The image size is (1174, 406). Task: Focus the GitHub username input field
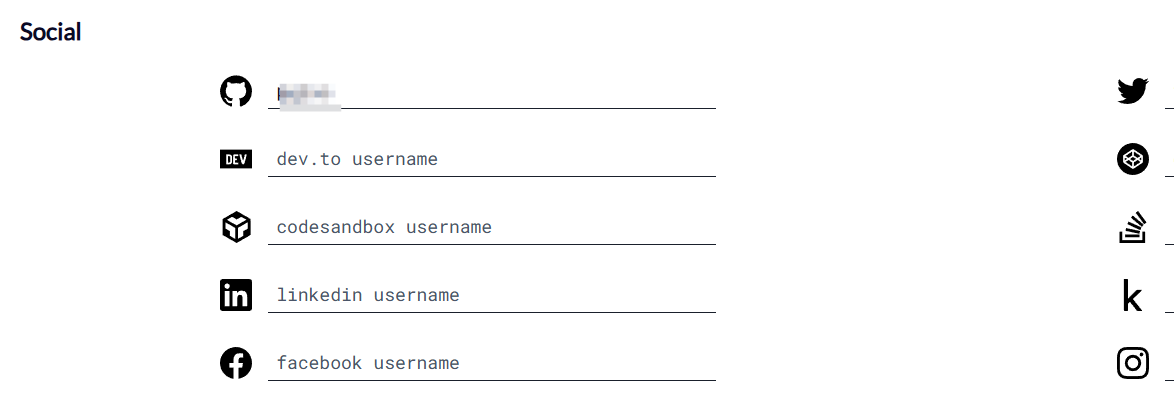point(492,94)
